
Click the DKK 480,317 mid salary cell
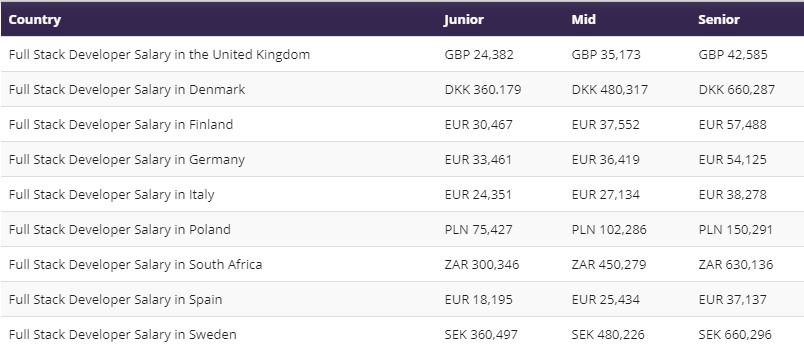(610, 90)
